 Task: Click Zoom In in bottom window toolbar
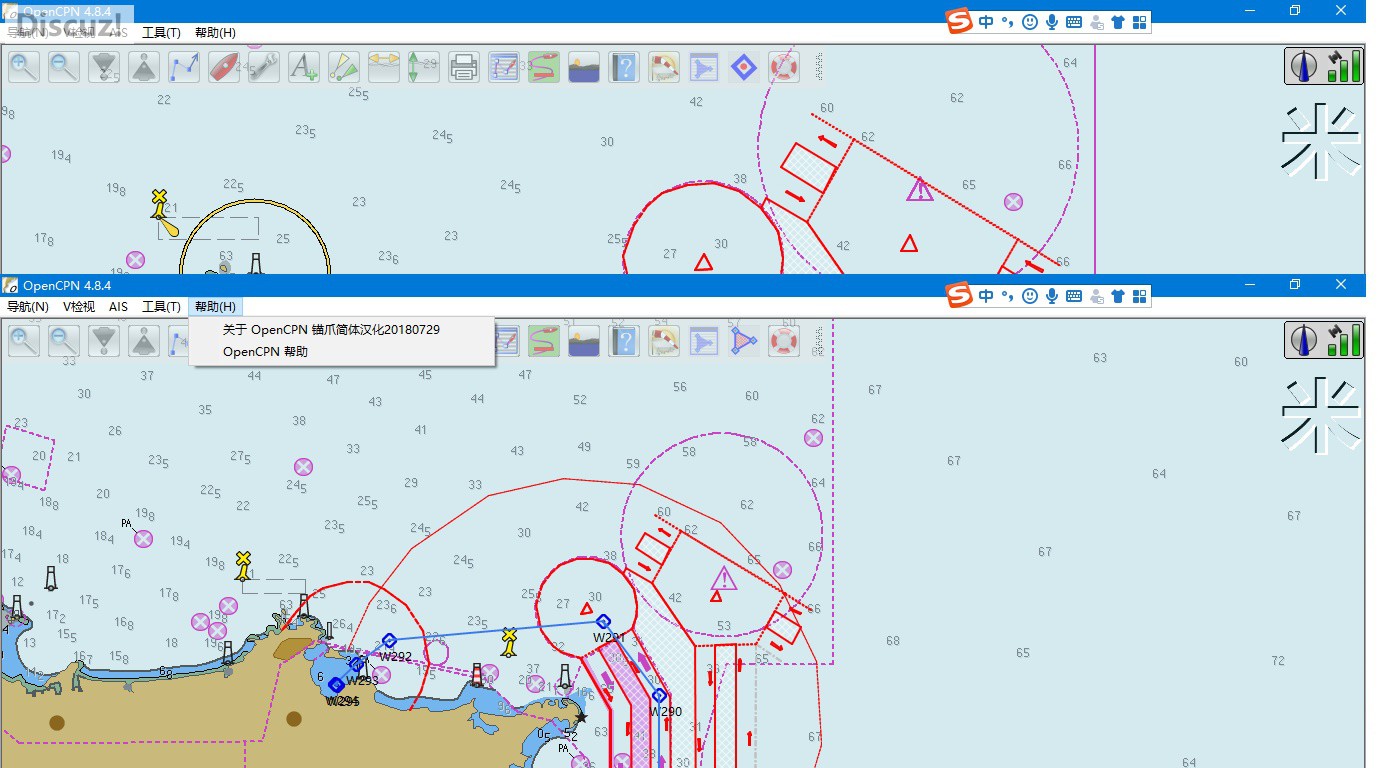coord(24,341)
